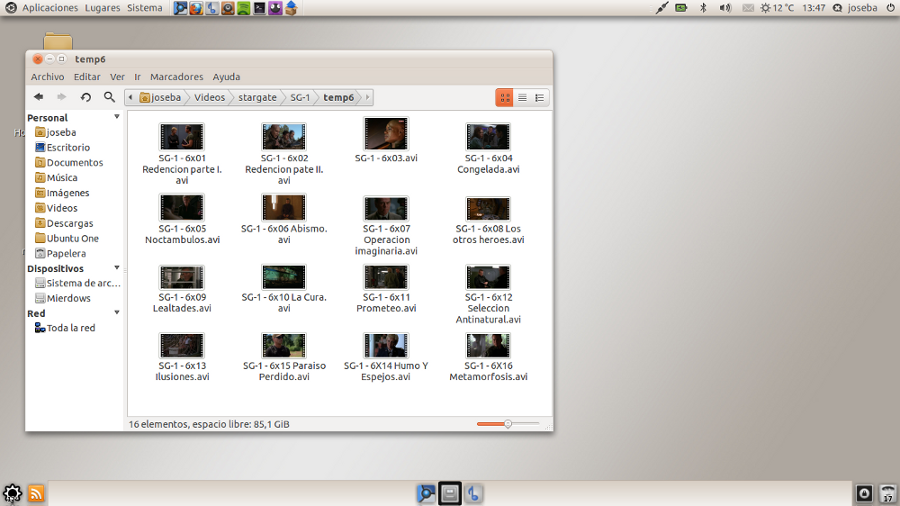This screenshot has width=900, height=506.
Task: Open the Archivo menu
Action: 48,77
